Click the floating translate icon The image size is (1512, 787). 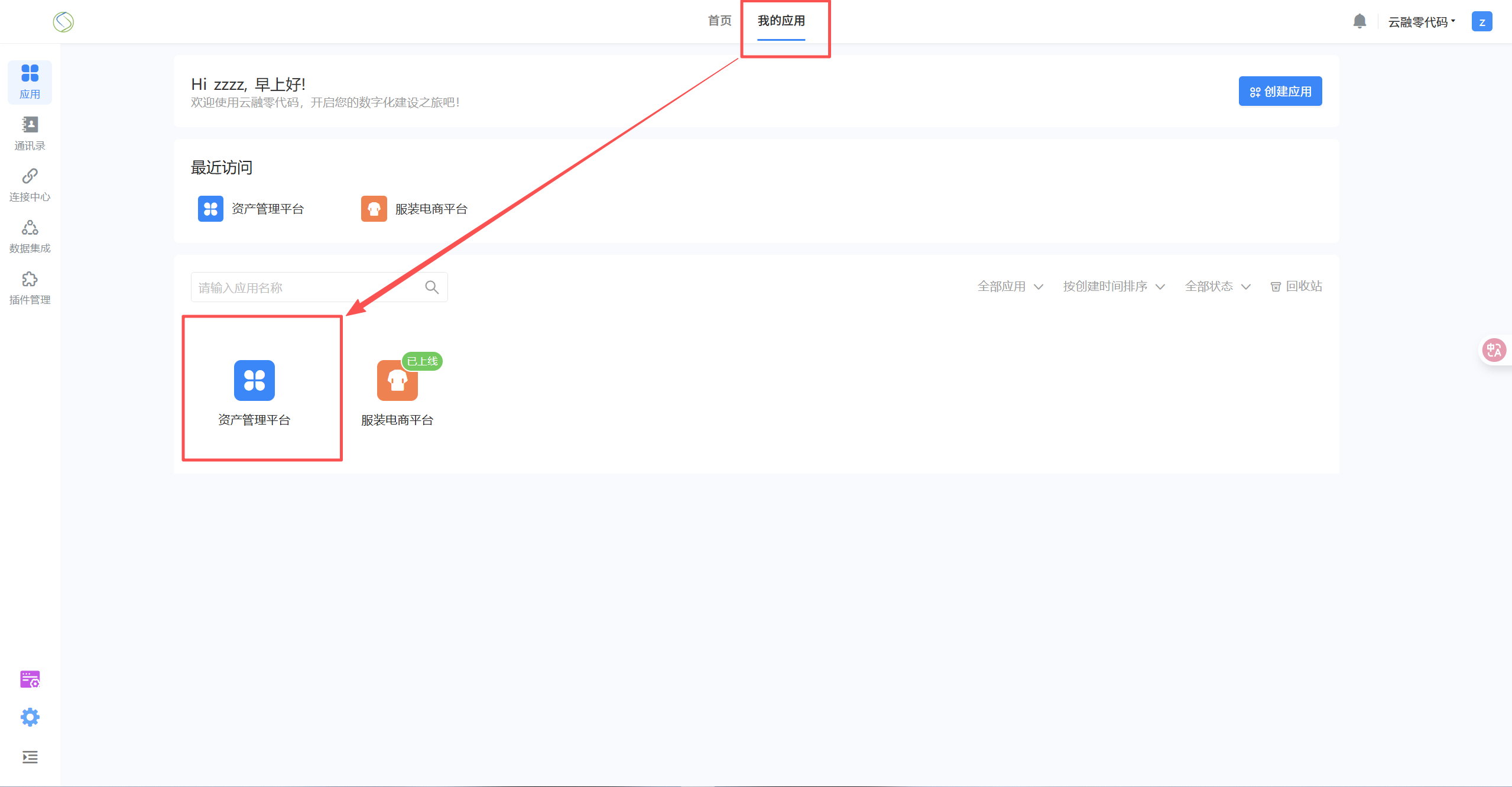1494,350
